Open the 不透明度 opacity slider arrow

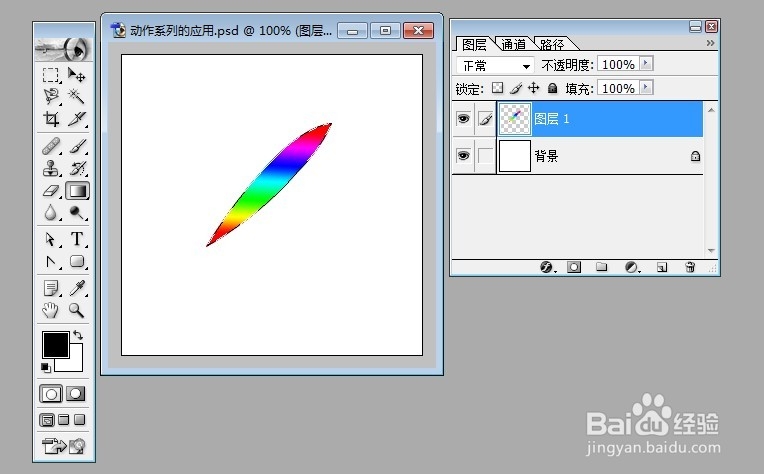[x=646, y=63]
